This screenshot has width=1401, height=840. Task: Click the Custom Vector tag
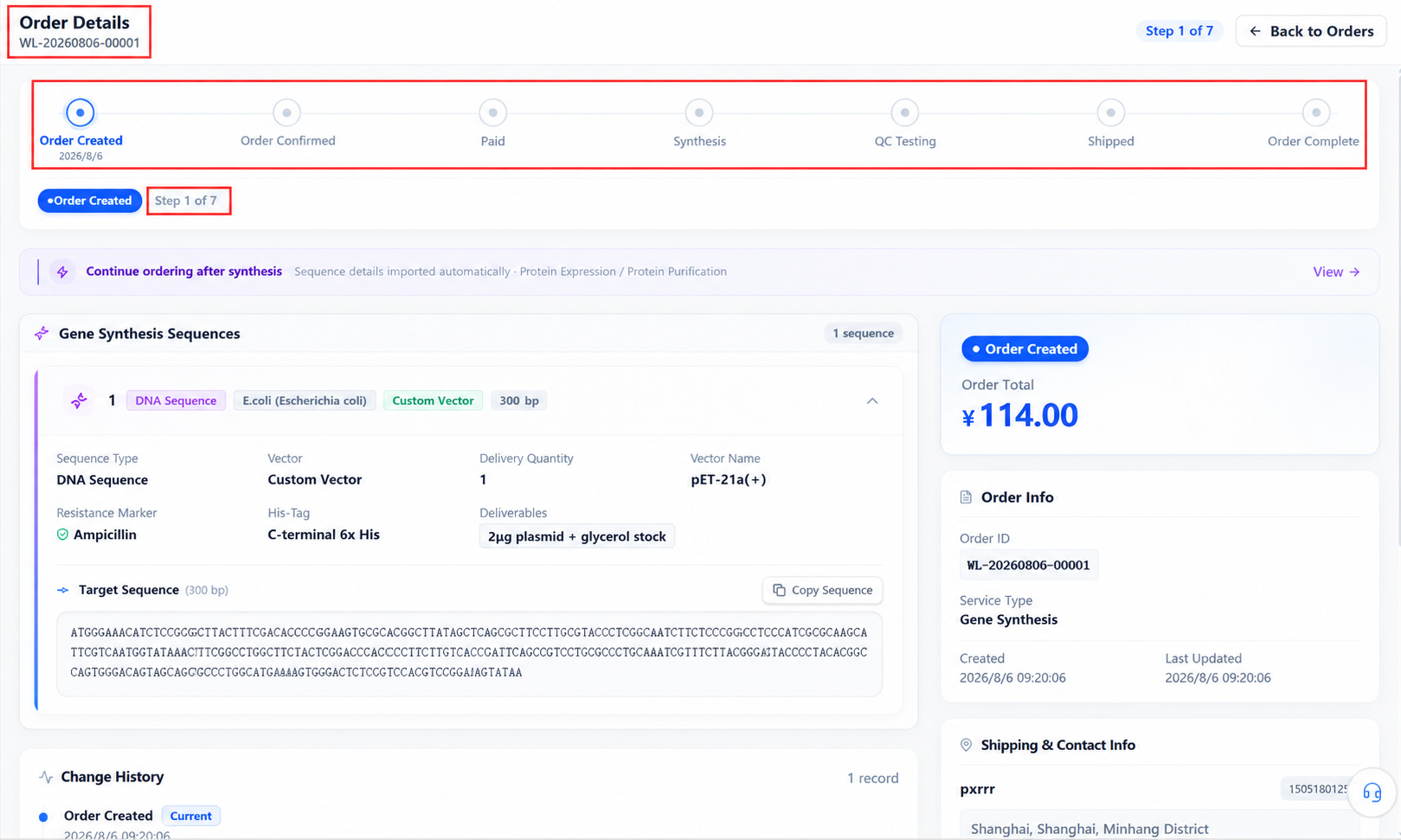(x=433, y=401)
